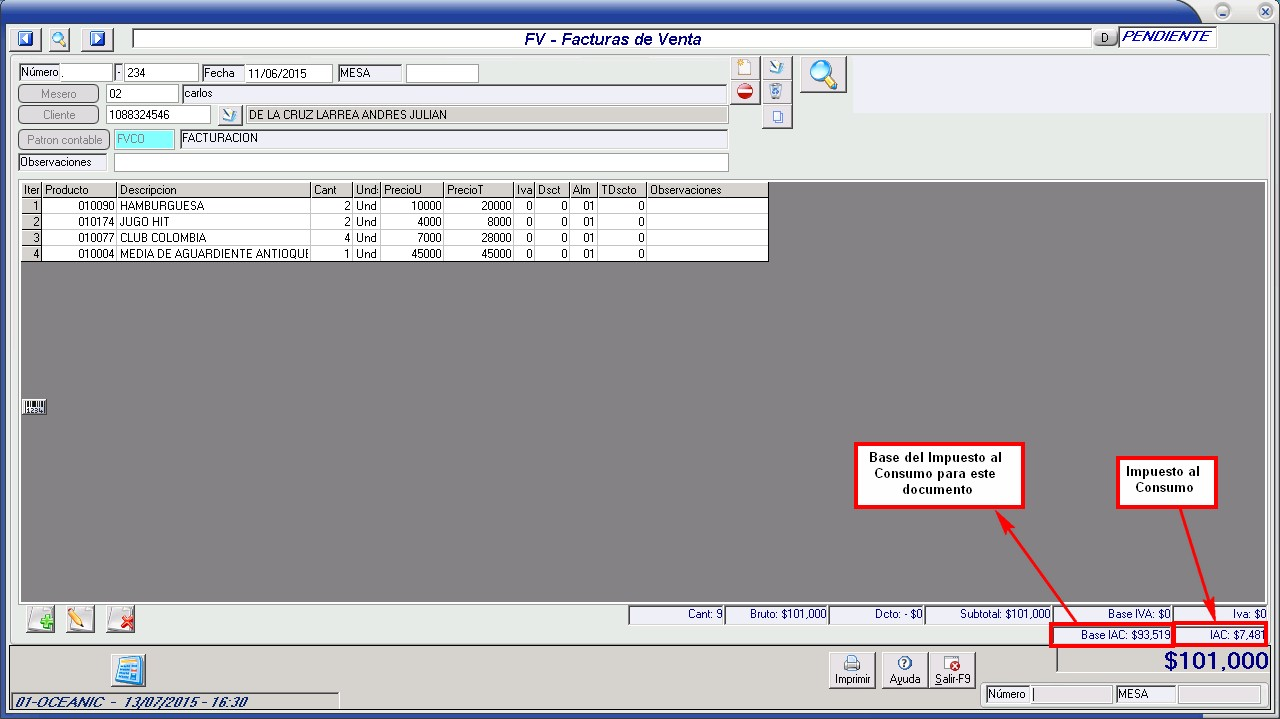Click the barcode scanner icon
1280x719 pixels.
34,407
